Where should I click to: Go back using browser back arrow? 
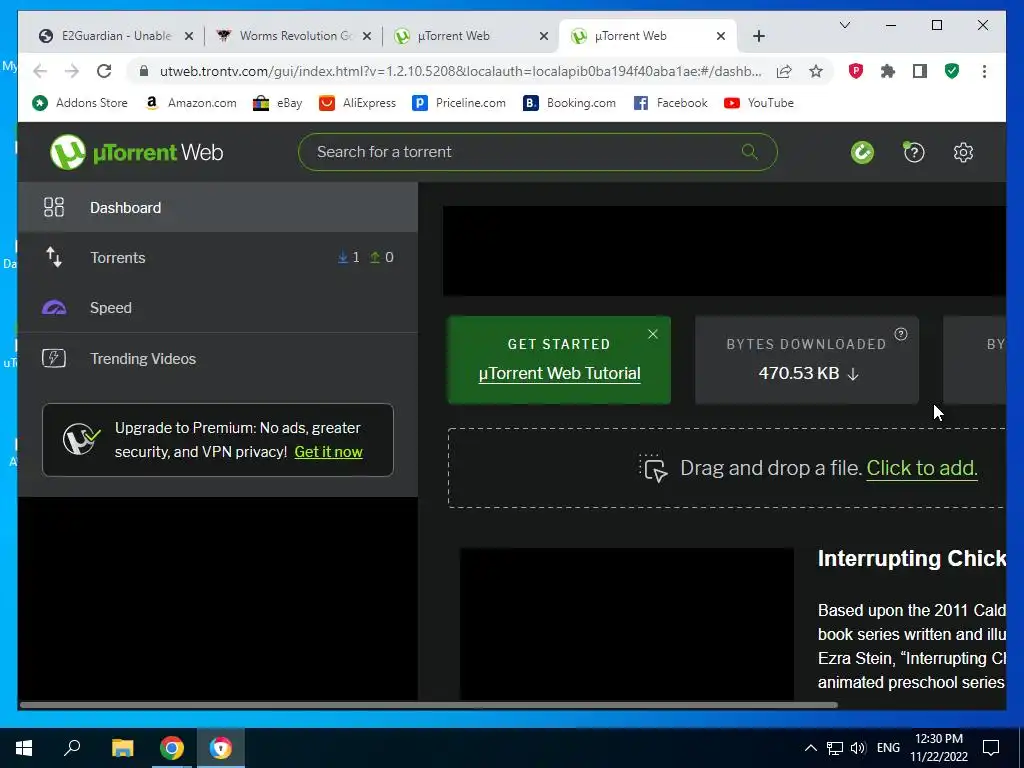click(40, 71)
